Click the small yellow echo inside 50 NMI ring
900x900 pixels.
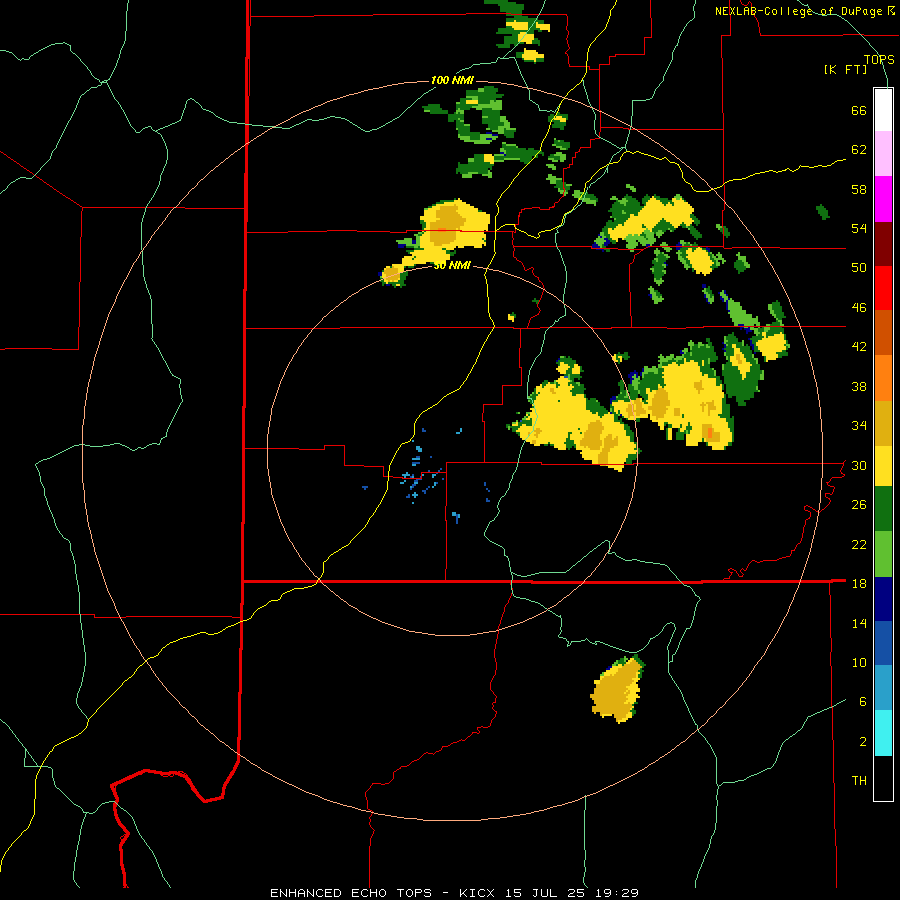point(511,316)
